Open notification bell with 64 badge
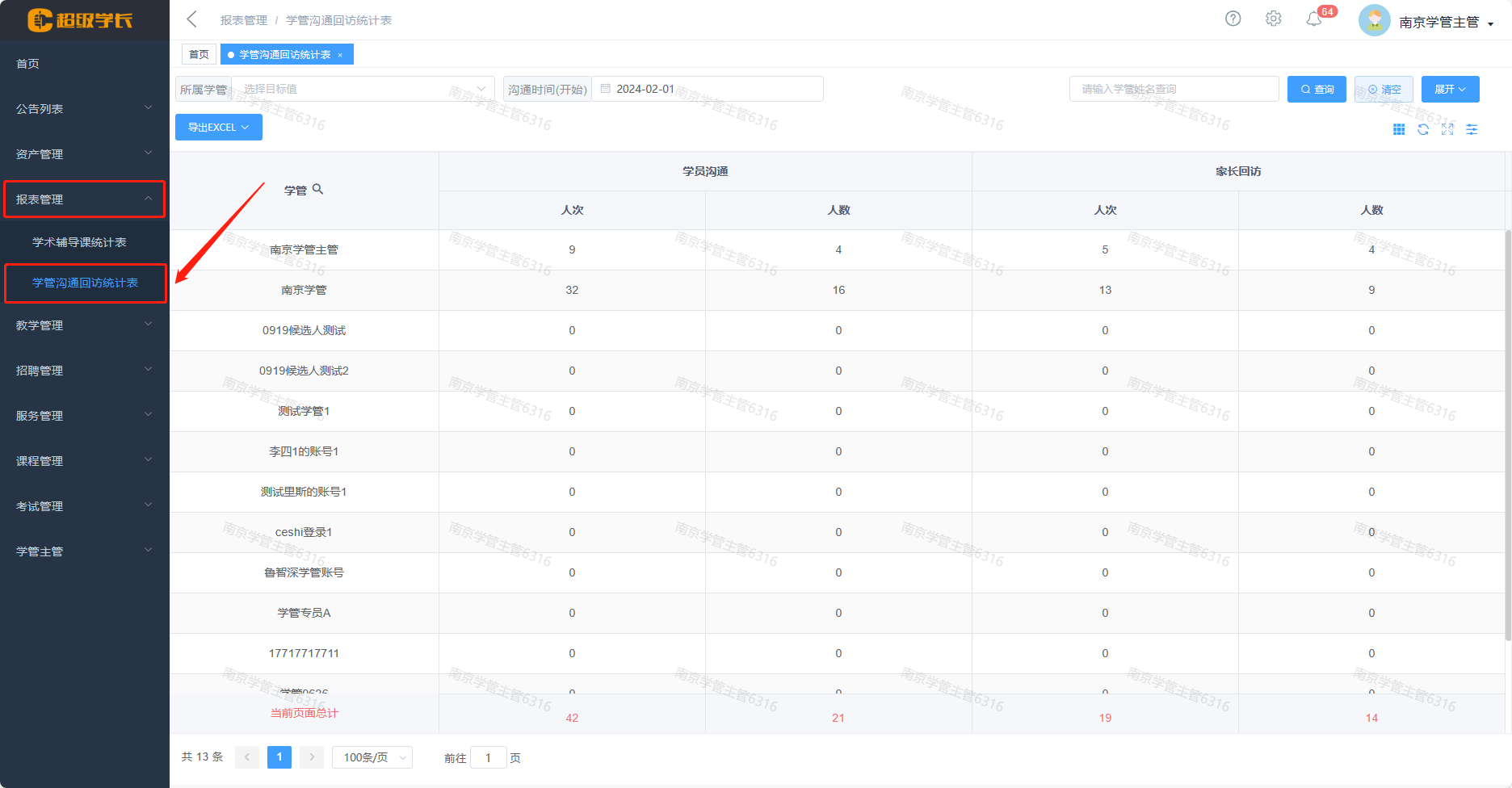Screen dimensions: 1512x788 [x=1314, y=19]
